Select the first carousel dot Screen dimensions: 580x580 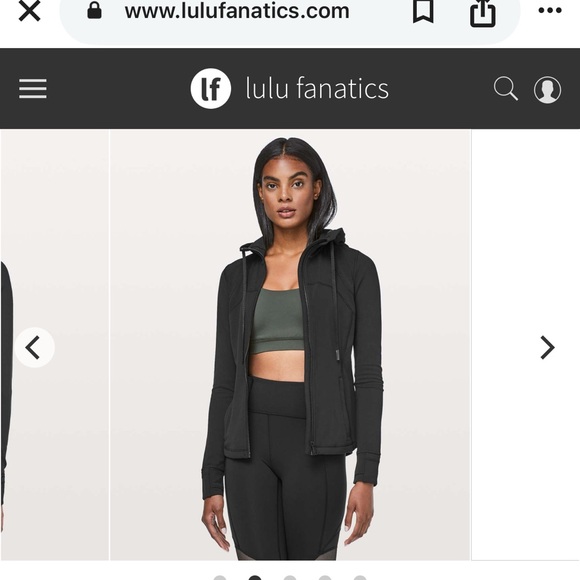(x=220, y=577)
